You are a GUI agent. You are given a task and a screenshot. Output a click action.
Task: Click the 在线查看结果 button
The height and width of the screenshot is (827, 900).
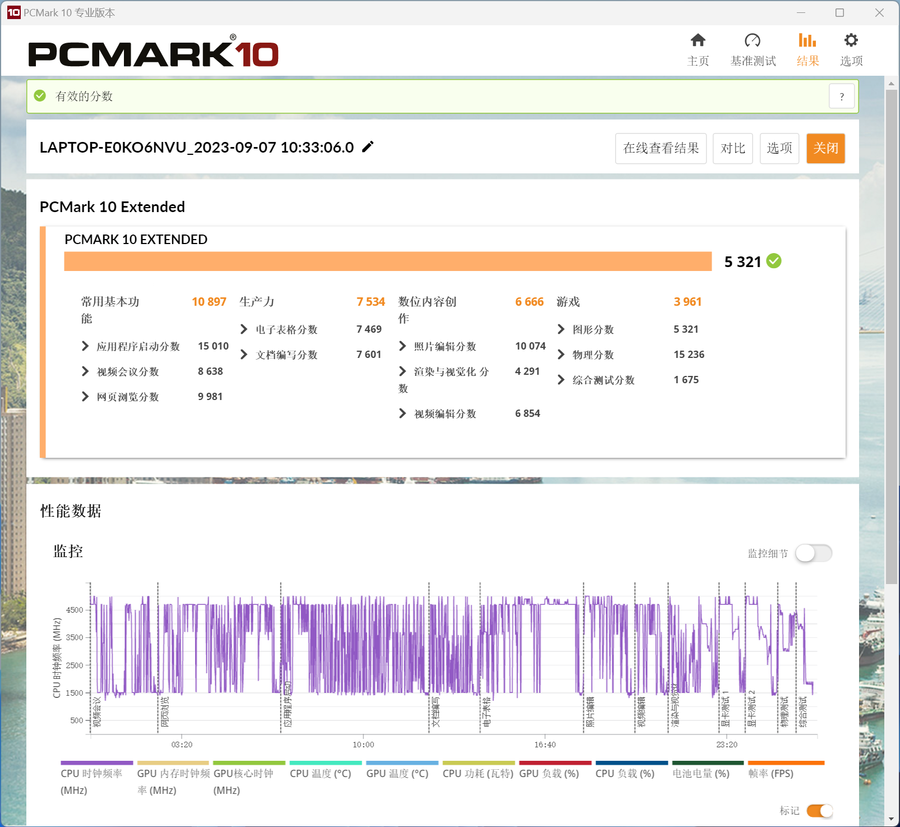click(x=661, y=149)
